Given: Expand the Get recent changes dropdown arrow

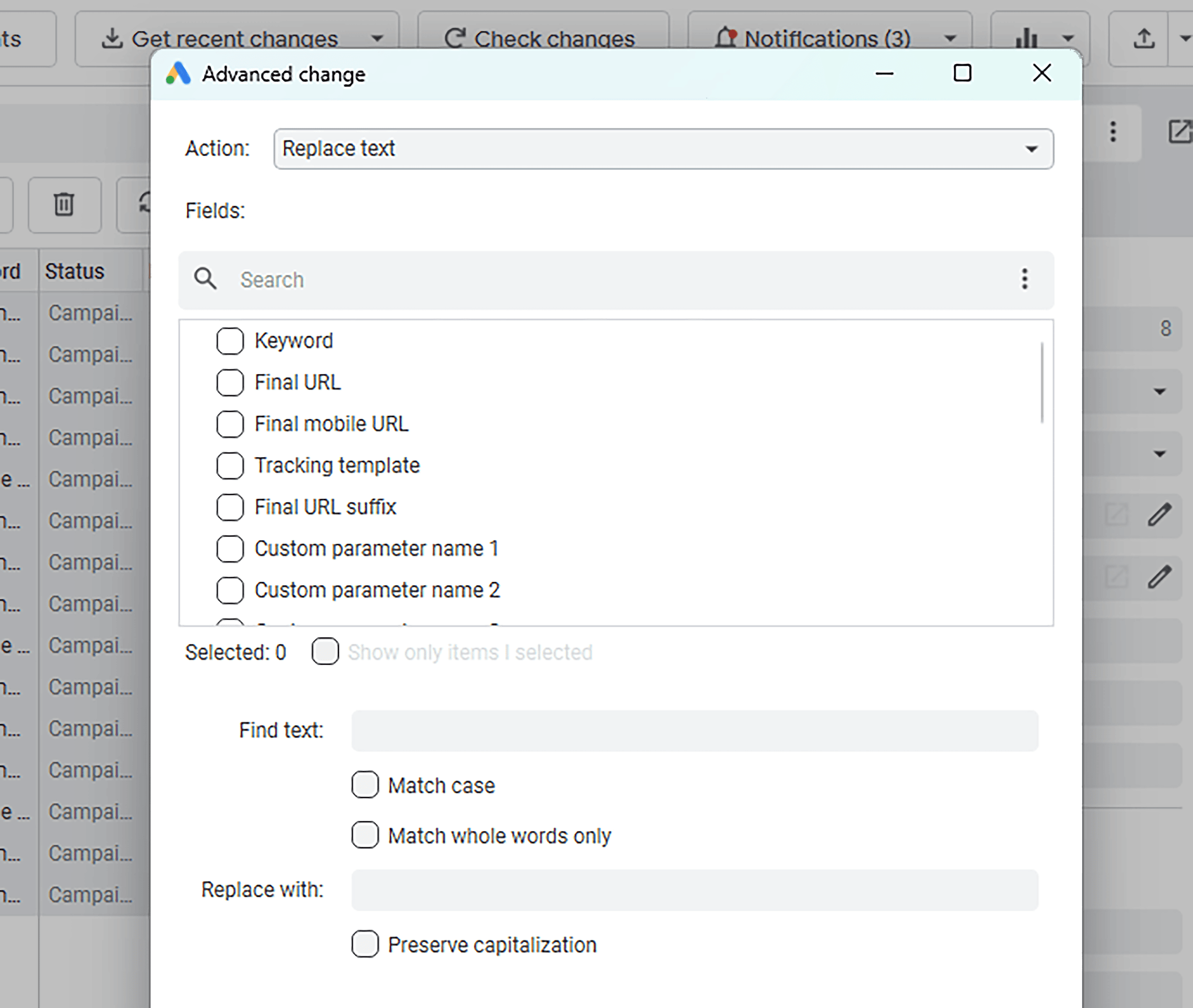Looking at the screenshot, I should pyautogui.click(x=377, y=38).
